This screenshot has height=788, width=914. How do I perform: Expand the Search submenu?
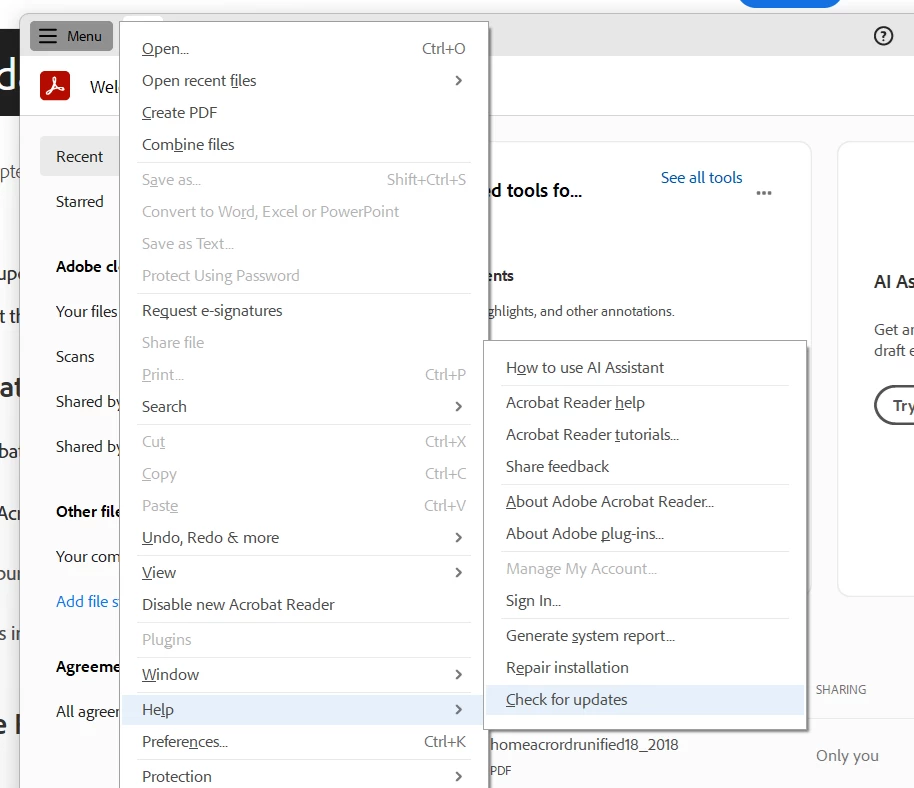(x=304, y=407)
